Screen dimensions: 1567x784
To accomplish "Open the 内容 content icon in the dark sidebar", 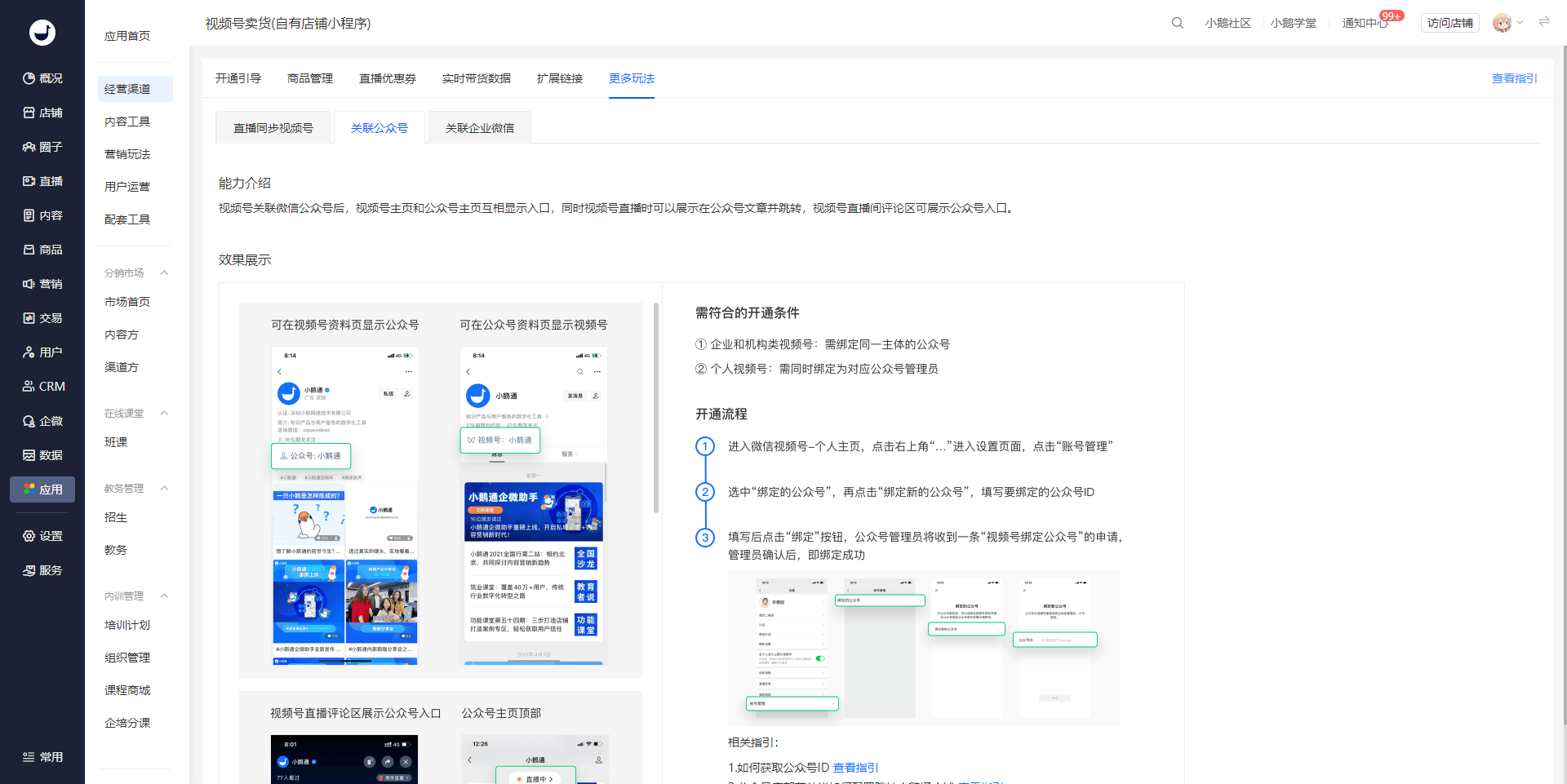I will pyautogui.click(x=29, y=215).
